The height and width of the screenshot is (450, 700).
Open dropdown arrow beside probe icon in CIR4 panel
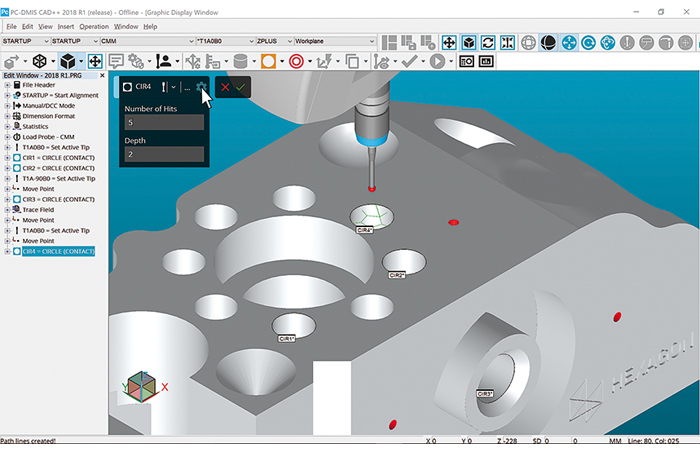(174, 87)
